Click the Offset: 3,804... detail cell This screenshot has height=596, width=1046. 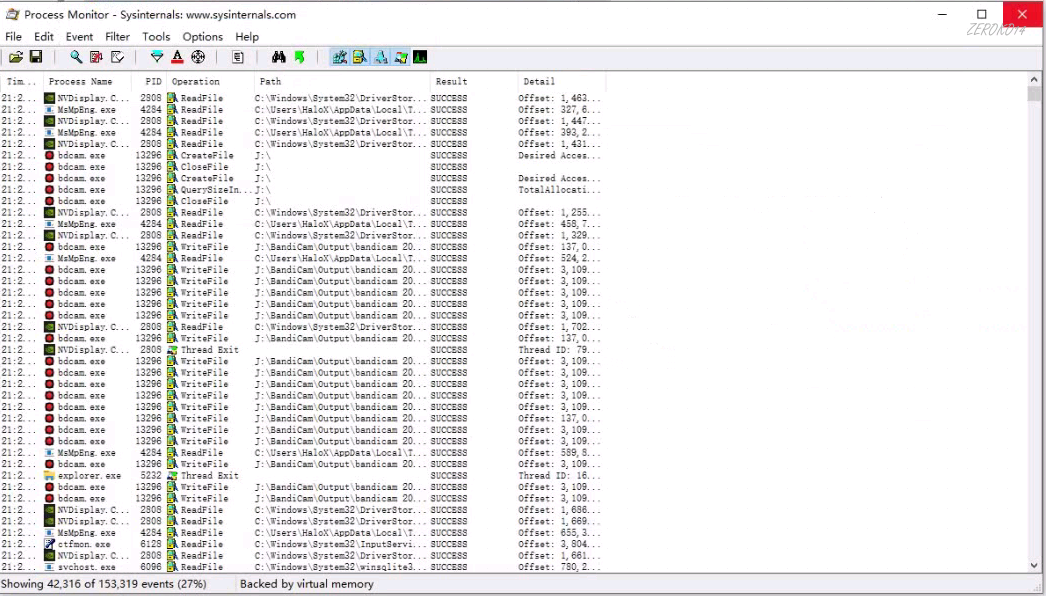559,544
